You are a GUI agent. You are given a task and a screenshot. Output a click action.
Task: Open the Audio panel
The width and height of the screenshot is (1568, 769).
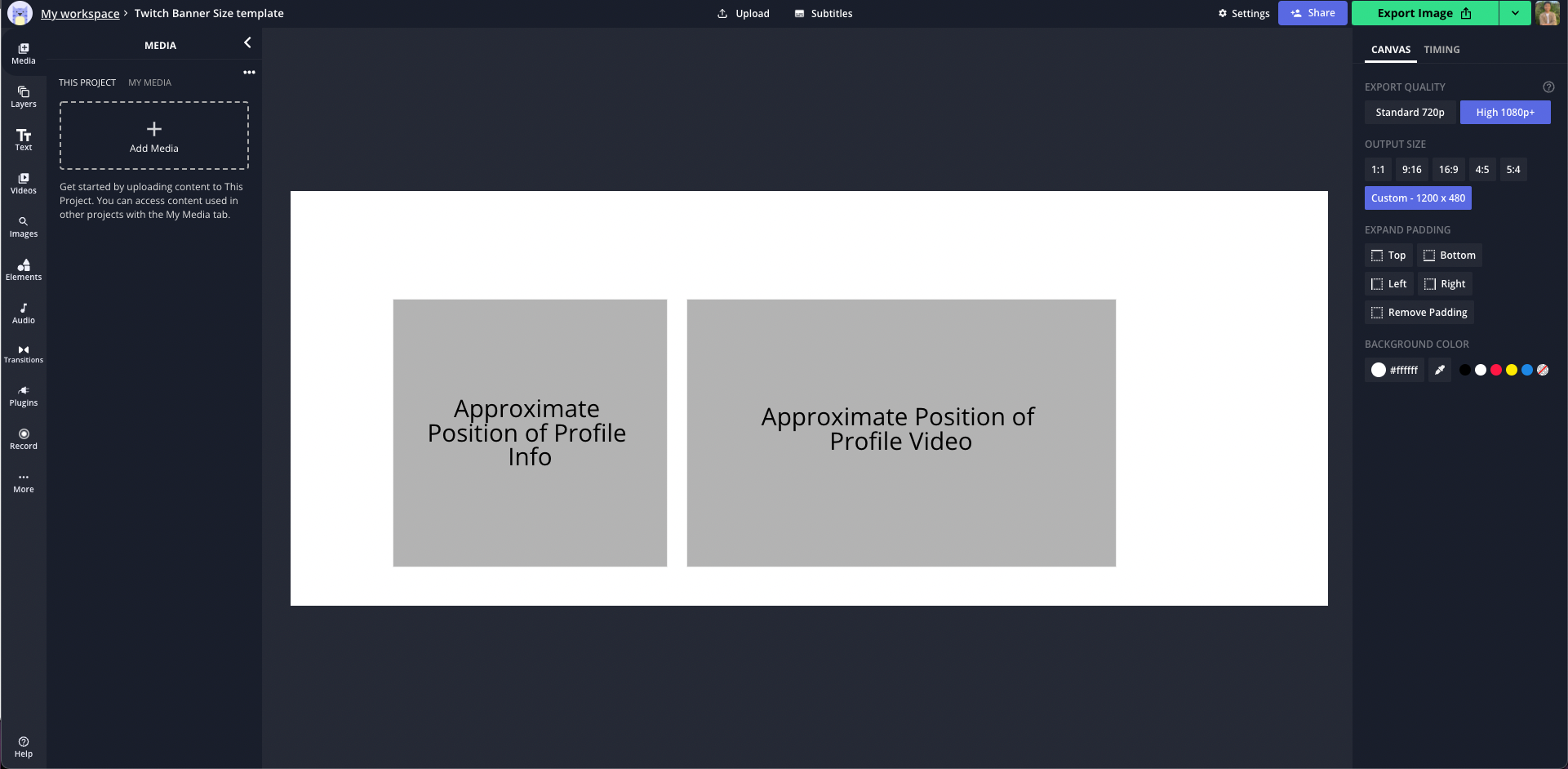tap(23, 313)
